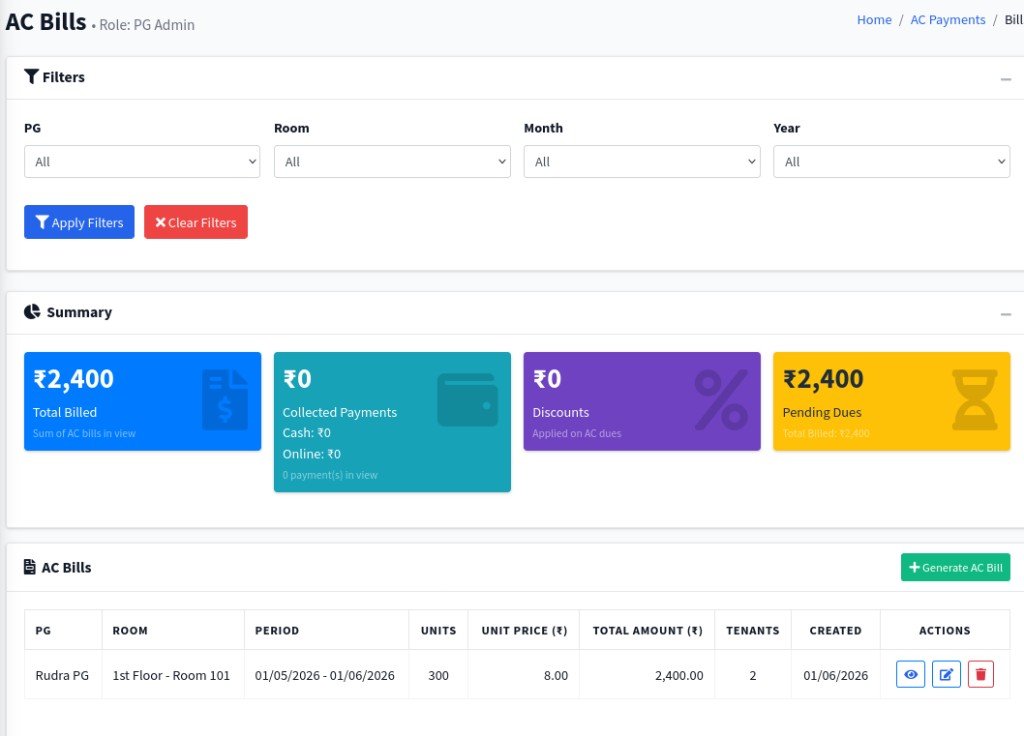Click the Role: PG Admin subtitle
The height and width of the screenshot is (736, 1024).
coord(147,25)
